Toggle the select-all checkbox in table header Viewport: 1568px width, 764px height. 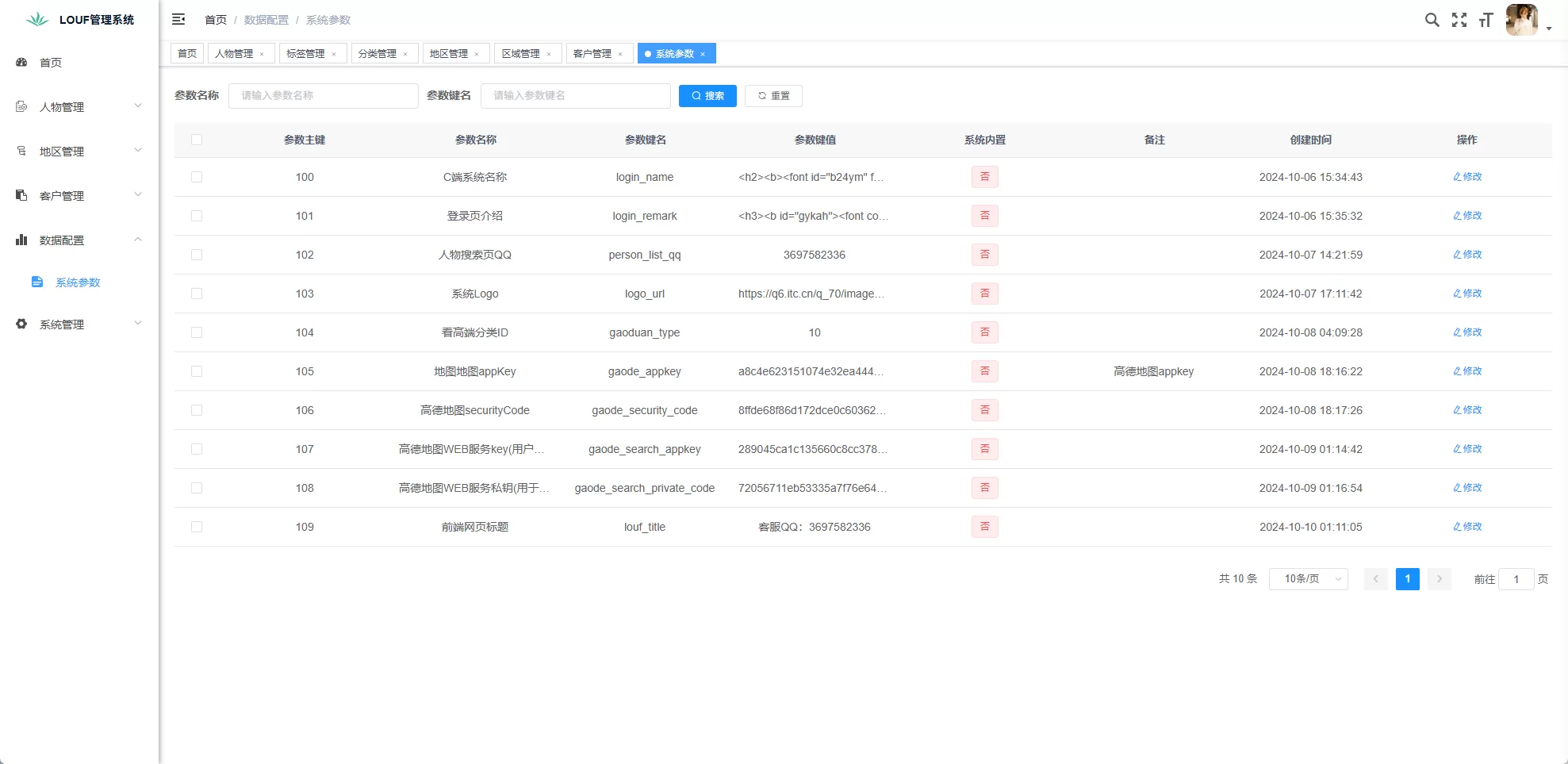click(x=197, y=140)
